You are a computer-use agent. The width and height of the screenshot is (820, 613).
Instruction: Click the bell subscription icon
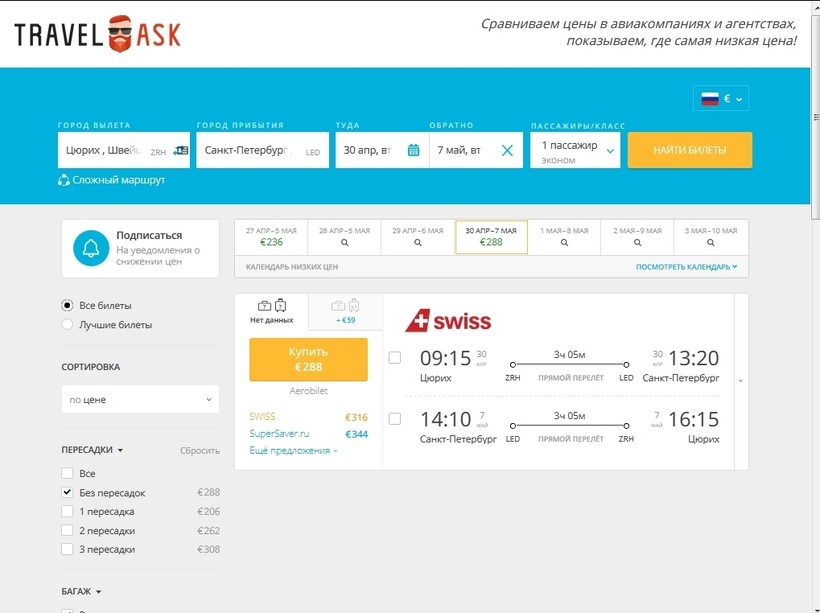coord(91,249)
